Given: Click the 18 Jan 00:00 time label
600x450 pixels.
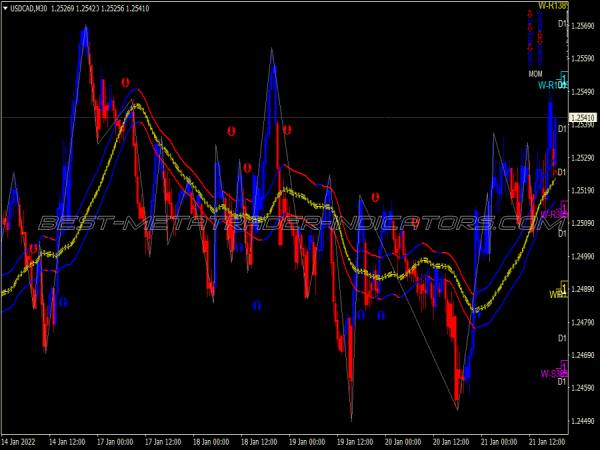Looking at the screenshot, I should (211, 442).
